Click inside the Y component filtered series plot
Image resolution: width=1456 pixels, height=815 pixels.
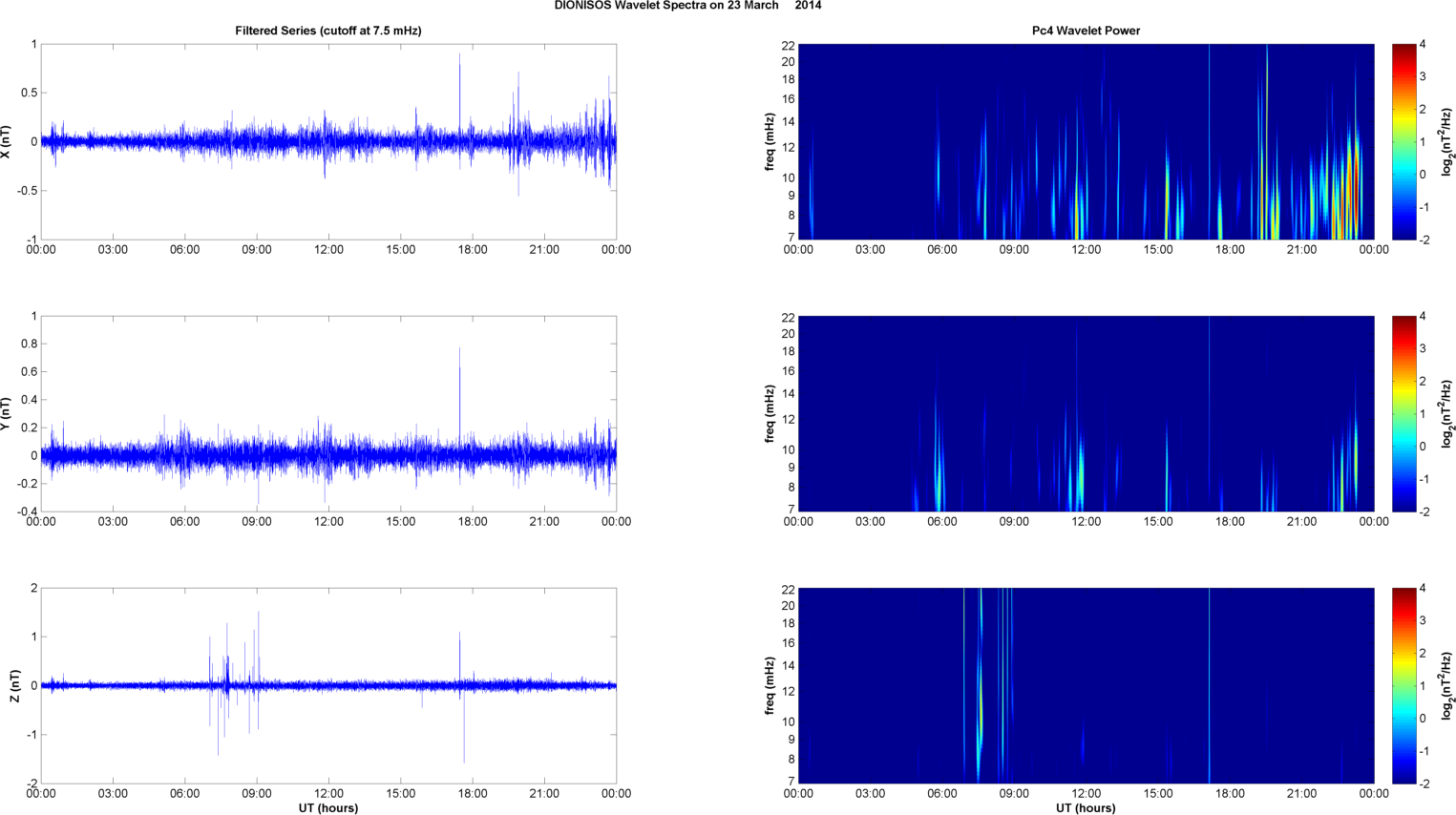tap(328, 413)
